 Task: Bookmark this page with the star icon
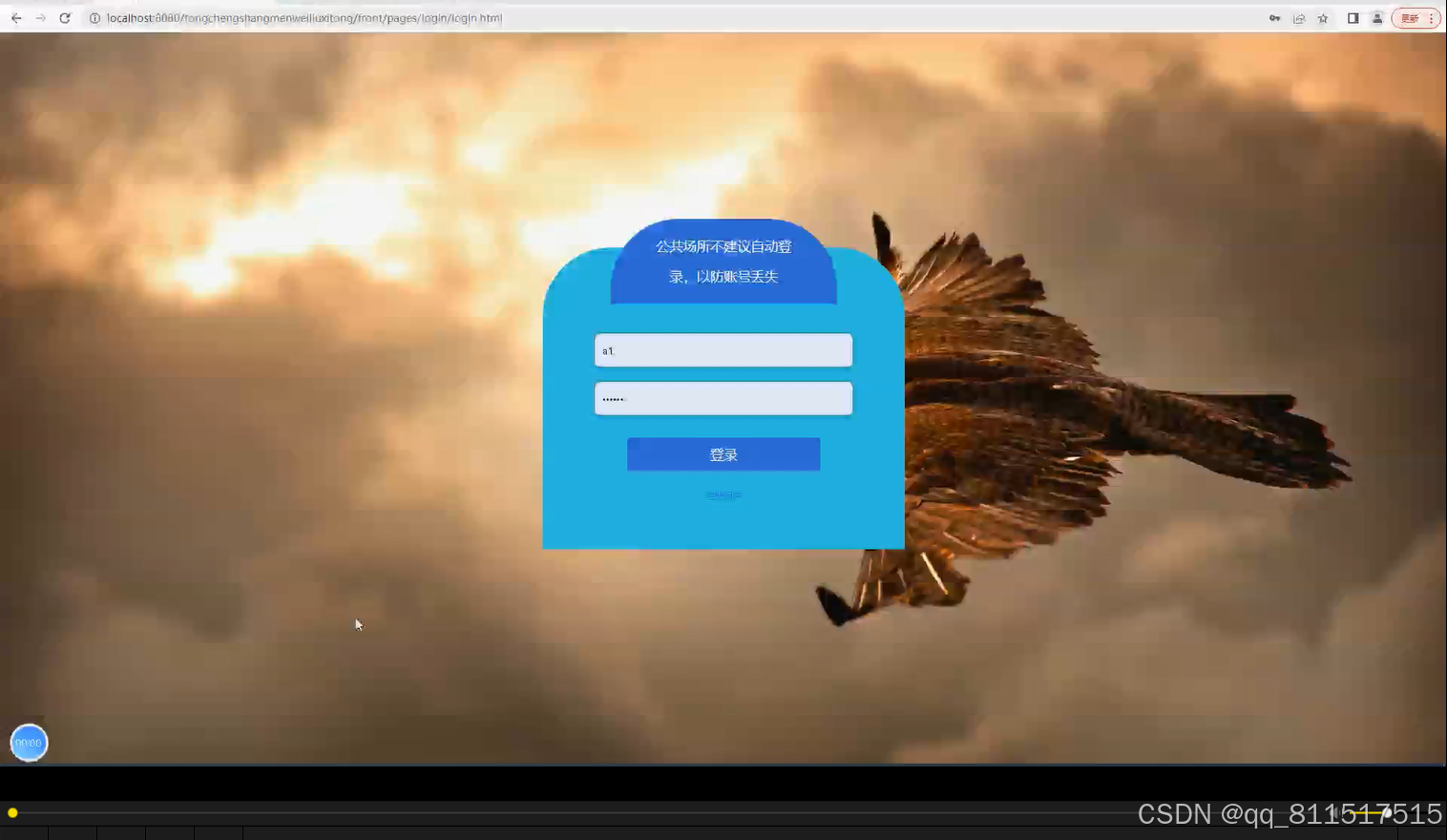1323,18
